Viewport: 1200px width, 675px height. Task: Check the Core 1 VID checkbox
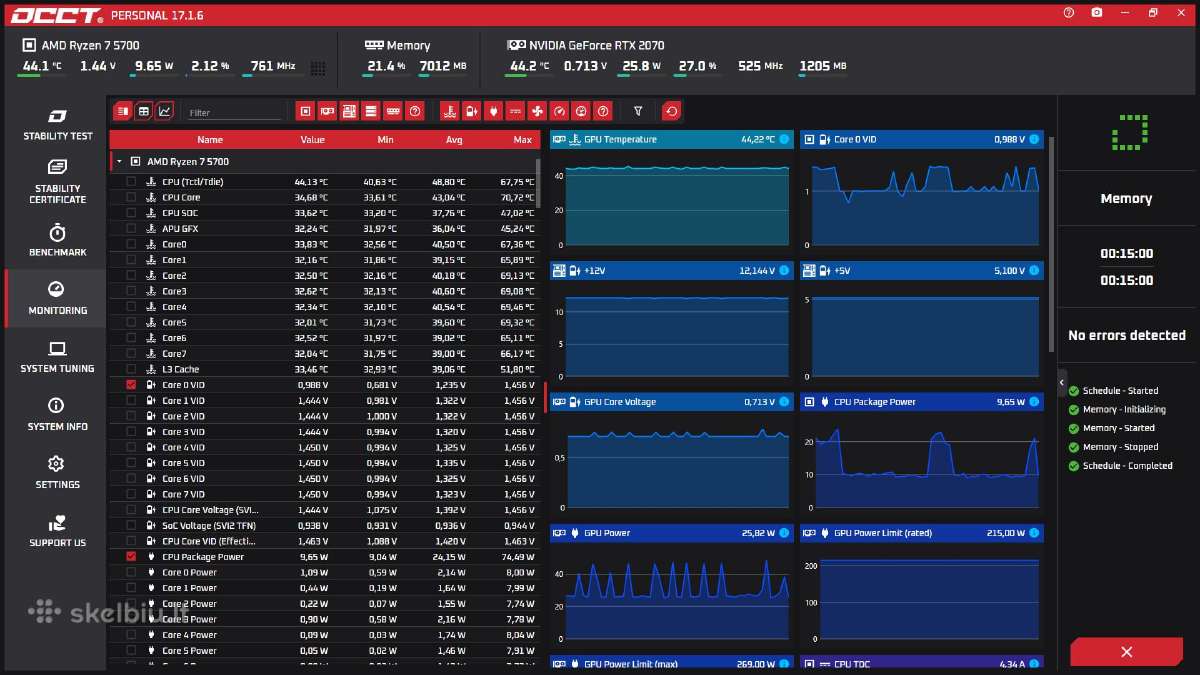click(x=131, y=400)
